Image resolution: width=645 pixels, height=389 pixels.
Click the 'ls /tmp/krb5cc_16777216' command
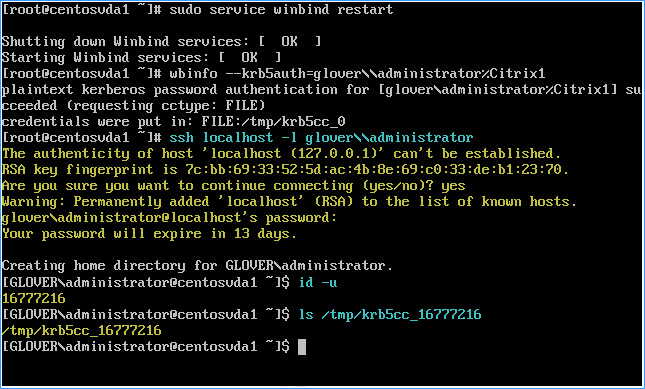tap(390, 315)
